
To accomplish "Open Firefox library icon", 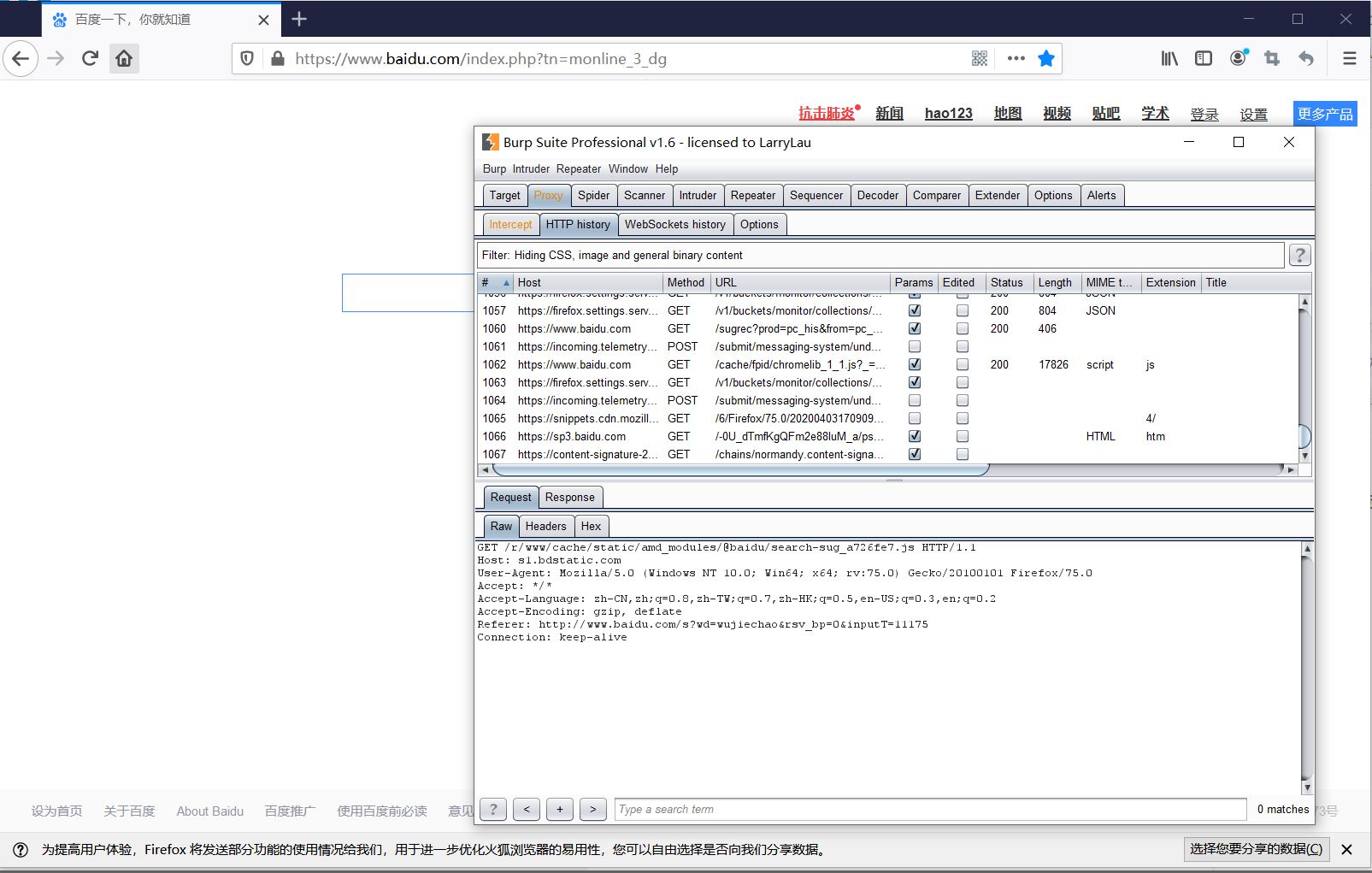I will [x=1169, y=58].
